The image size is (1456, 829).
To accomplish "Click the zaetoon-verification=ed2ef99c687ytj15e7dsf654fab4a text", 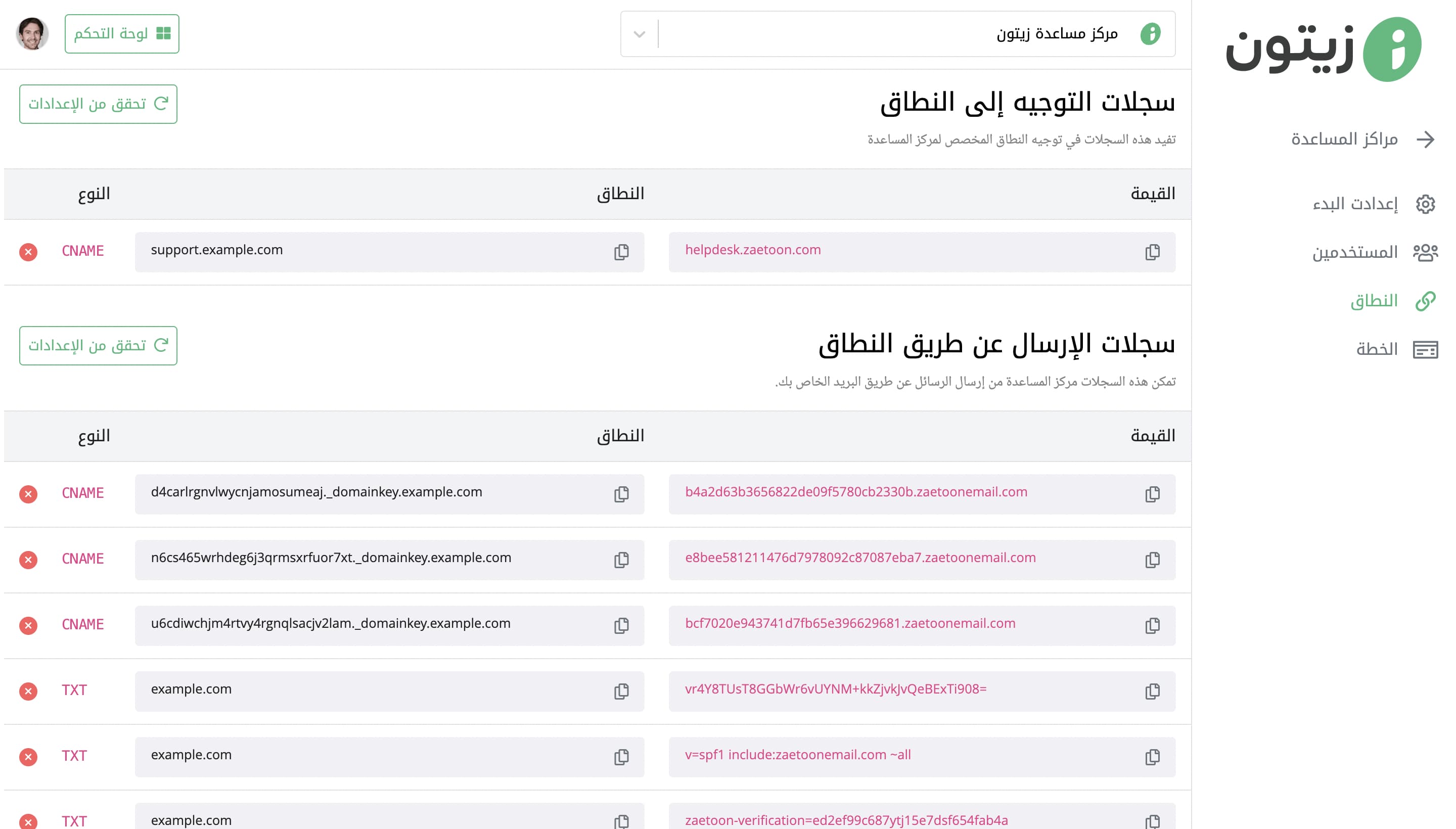I will coord(846,820).
